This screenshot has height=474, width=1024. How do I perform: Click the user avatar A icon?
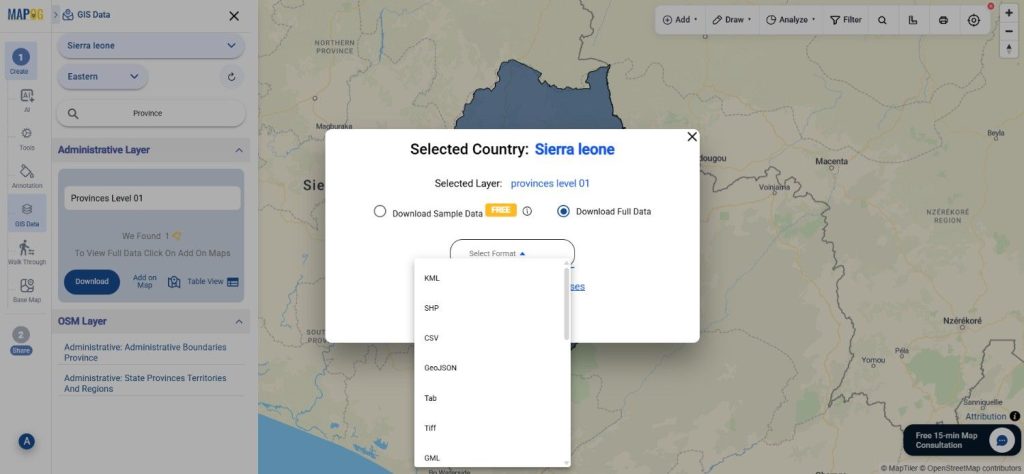click(x=27, y=441)
